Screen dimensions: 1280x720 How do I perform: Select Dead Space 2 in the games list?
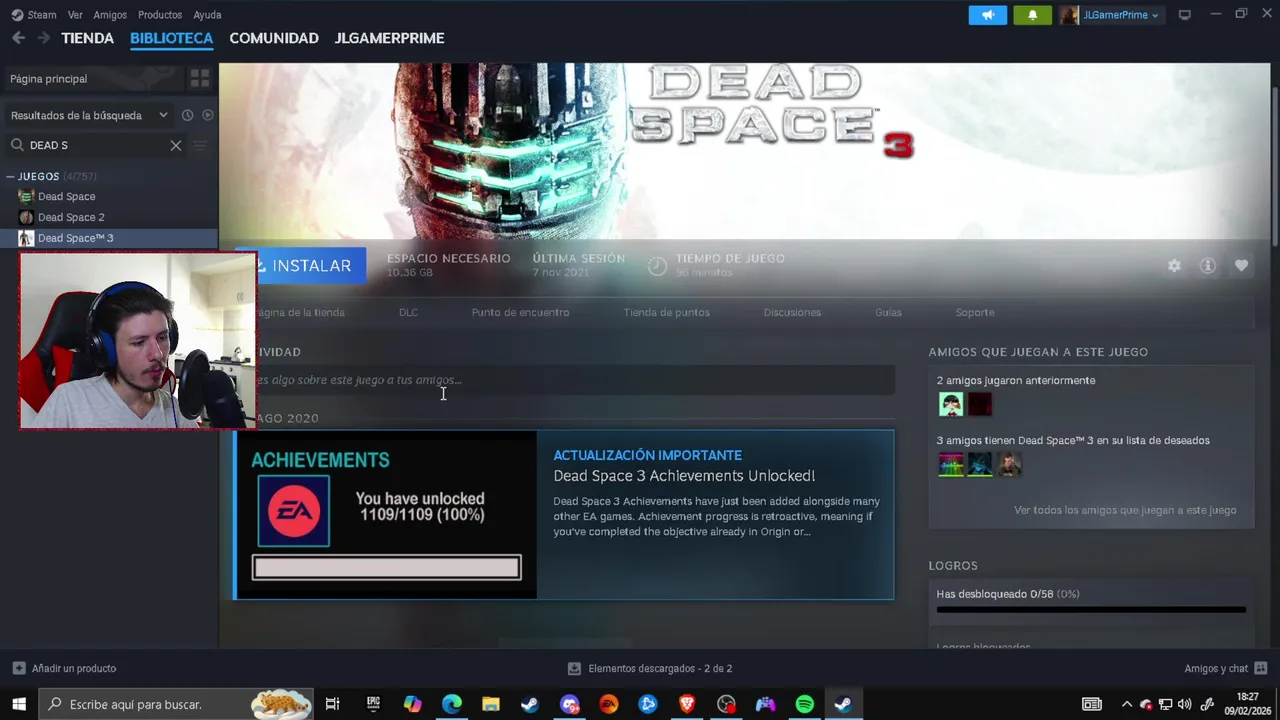(71, 217)
